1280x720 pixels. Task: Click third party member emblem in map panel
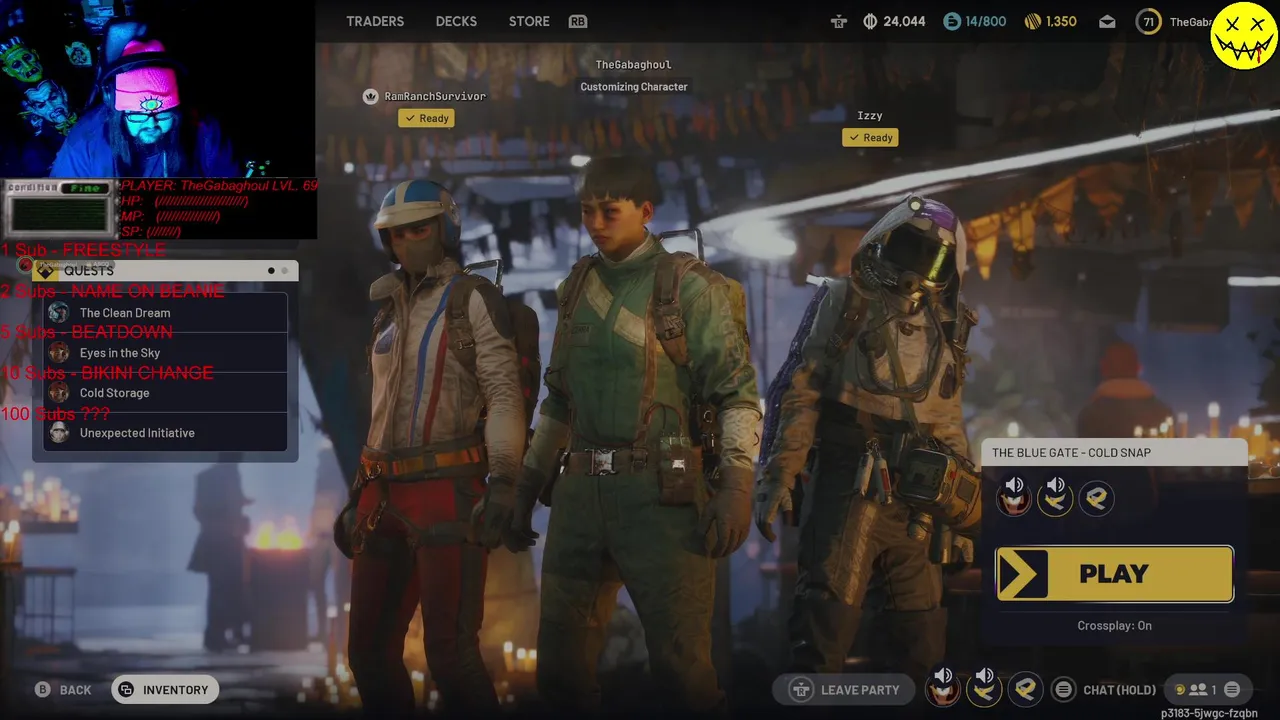pos(1096,498)
